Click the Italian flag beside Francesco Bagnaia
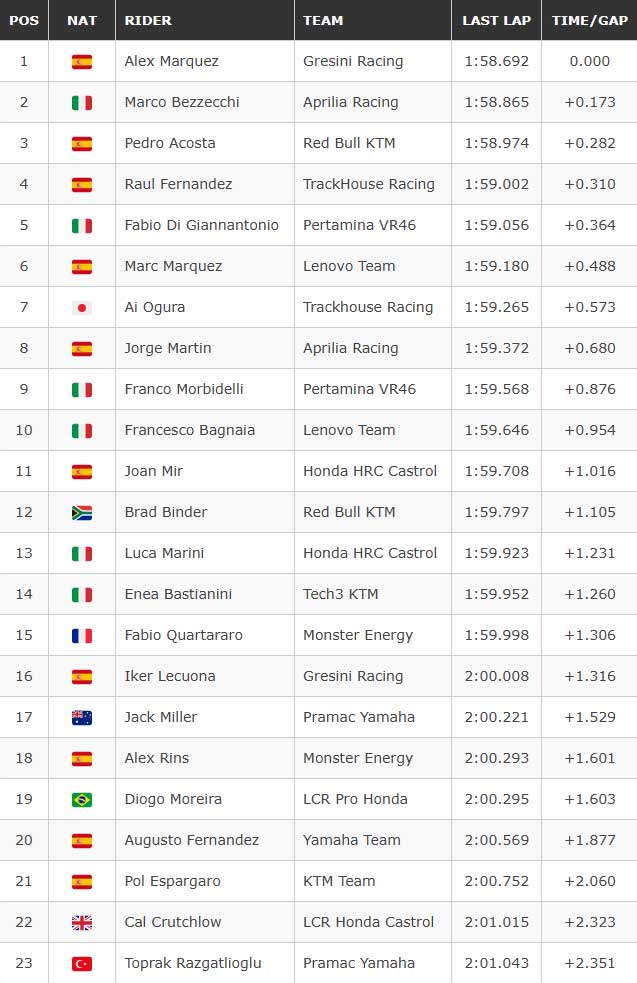 pyautogui.click(x=82, y=430)
